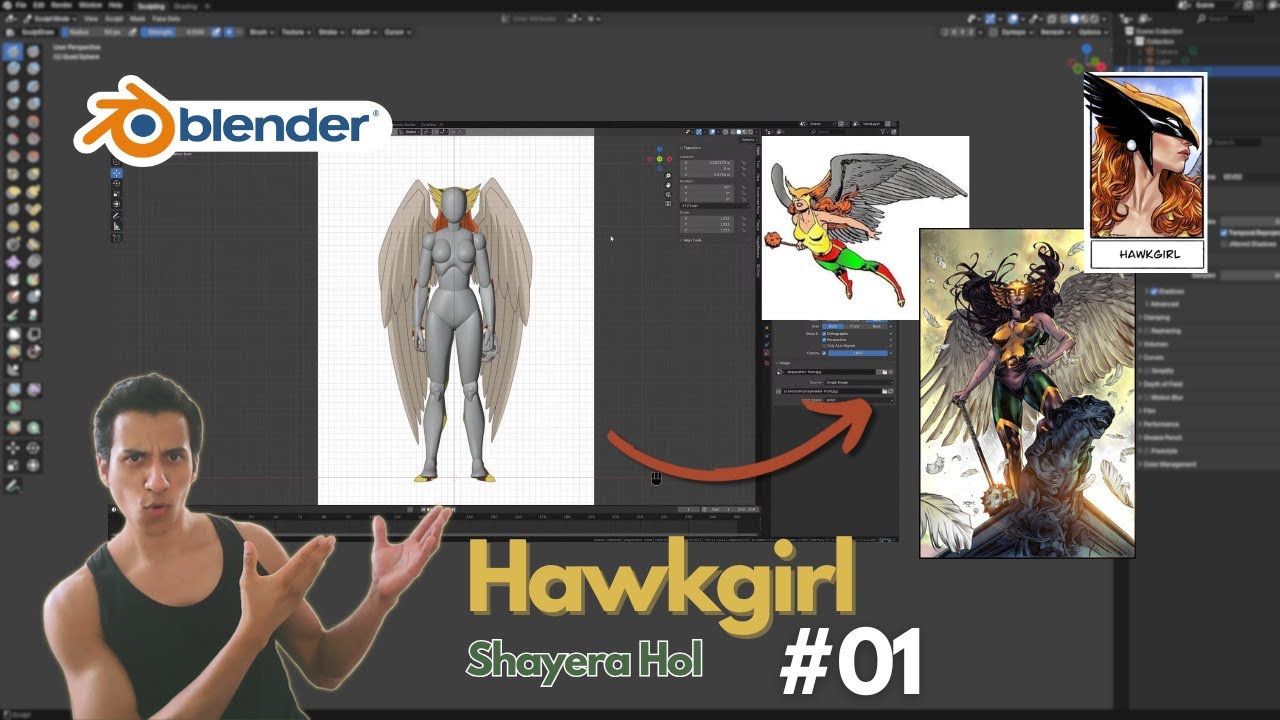Open the Single Image source dropdown
The image size is (1280, 720).
pyautogui.click(x=858, y=383)
